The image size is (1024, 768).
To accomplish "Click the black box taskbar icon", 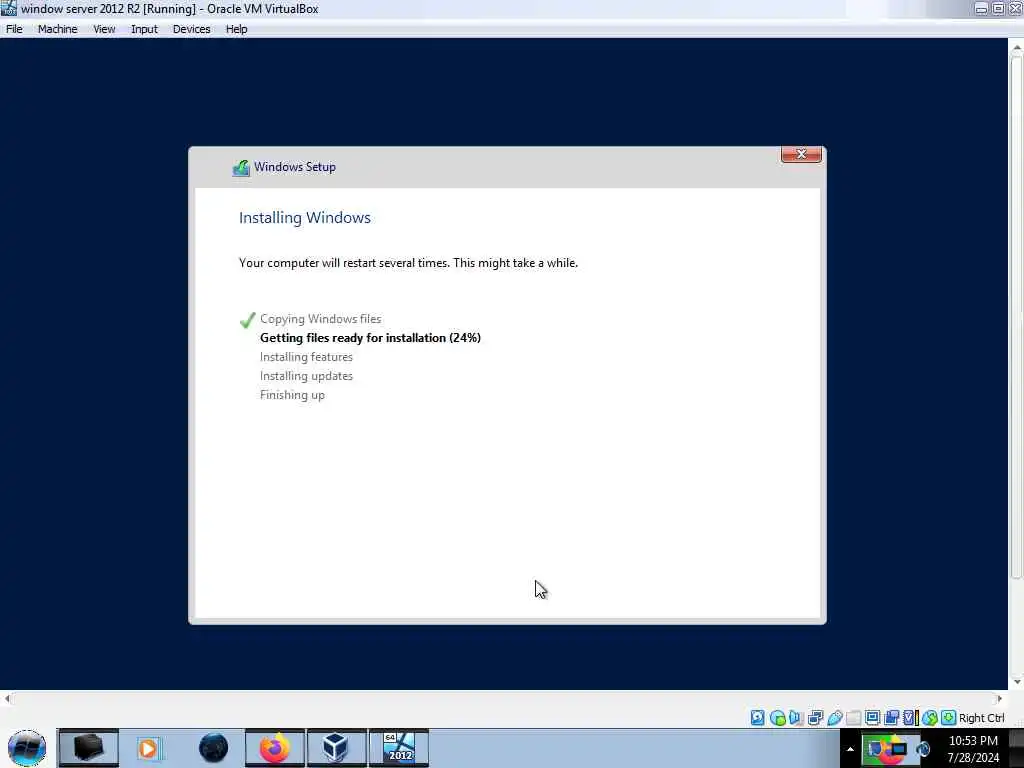I will click(x=88, y=748).
